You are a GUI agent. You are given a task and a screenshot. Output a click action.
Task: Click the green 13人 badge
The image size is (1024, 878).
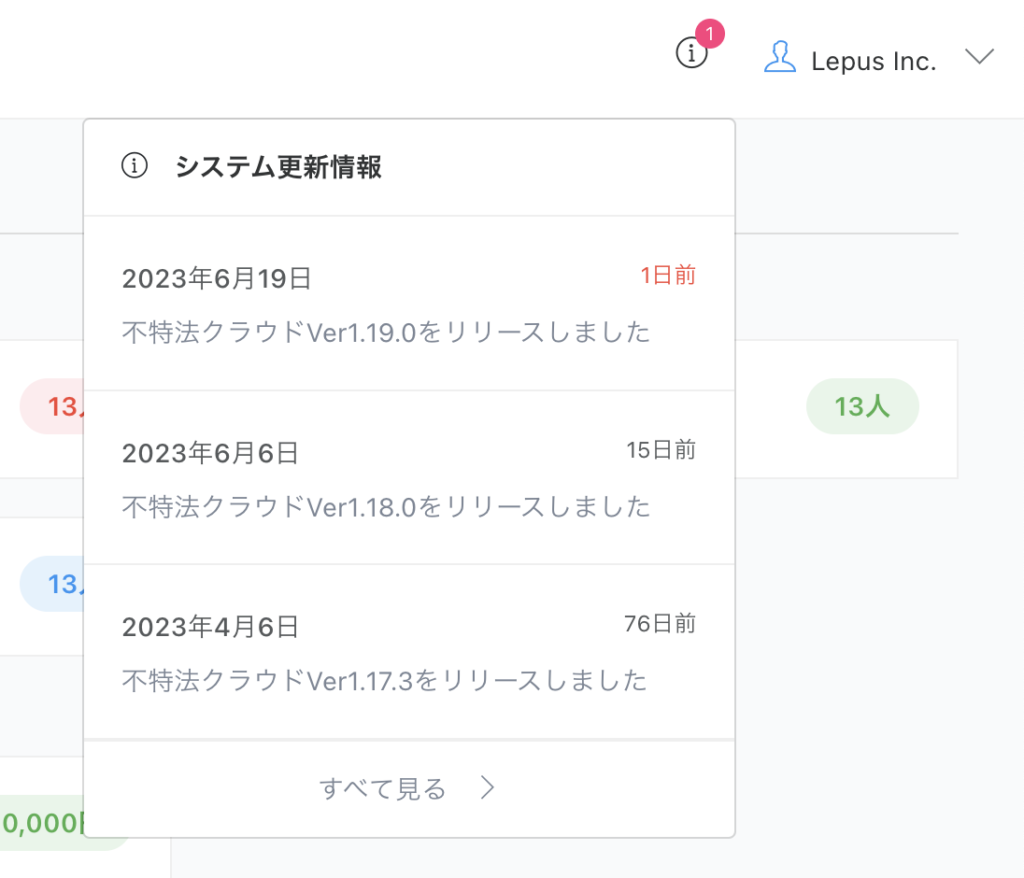coord(862,406)
